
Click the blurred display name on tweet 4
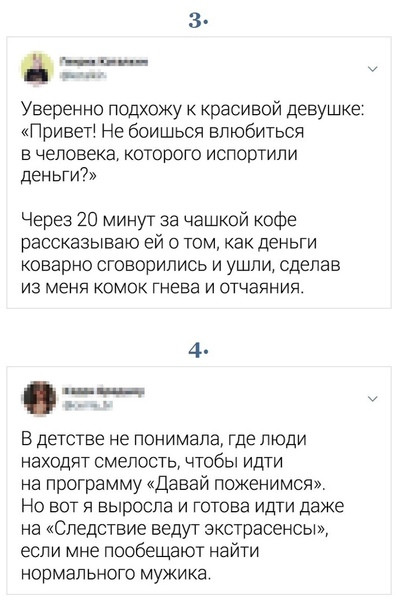tap(104, 391)
